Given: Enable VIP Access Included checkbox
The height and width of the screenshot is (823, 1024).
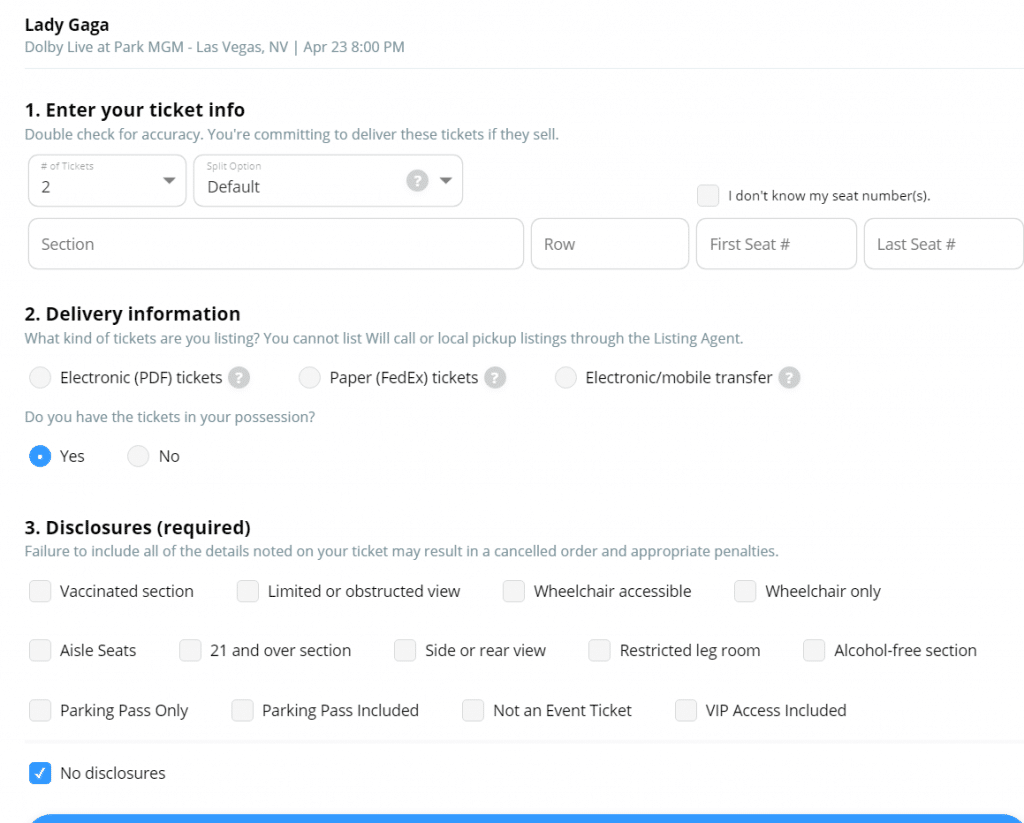Looking at the screenshot, I should pyautogui.click(x=686, y=710).
